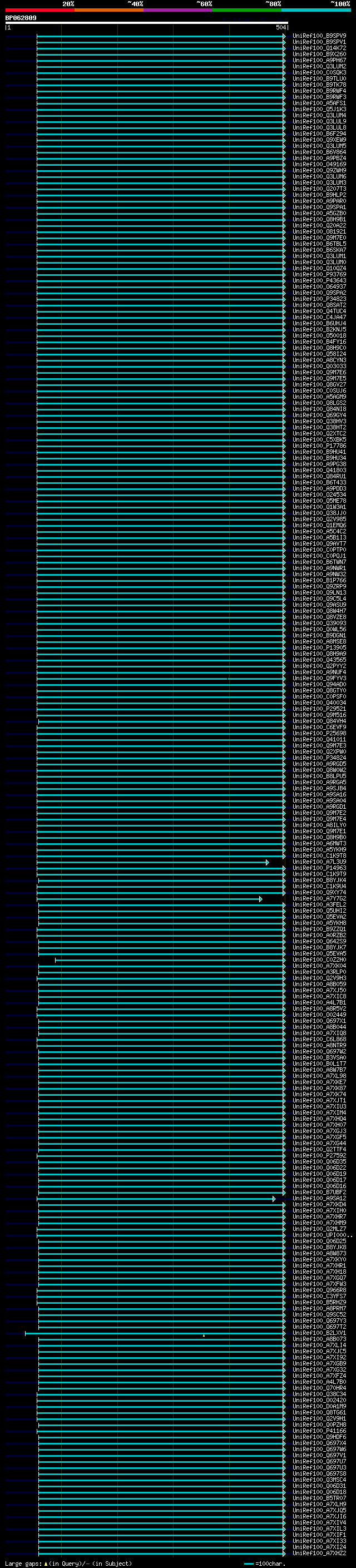Click hit label UniRef100_B5TRO7
This screenshot has width=356, height=1568.
click(319, 1498)
